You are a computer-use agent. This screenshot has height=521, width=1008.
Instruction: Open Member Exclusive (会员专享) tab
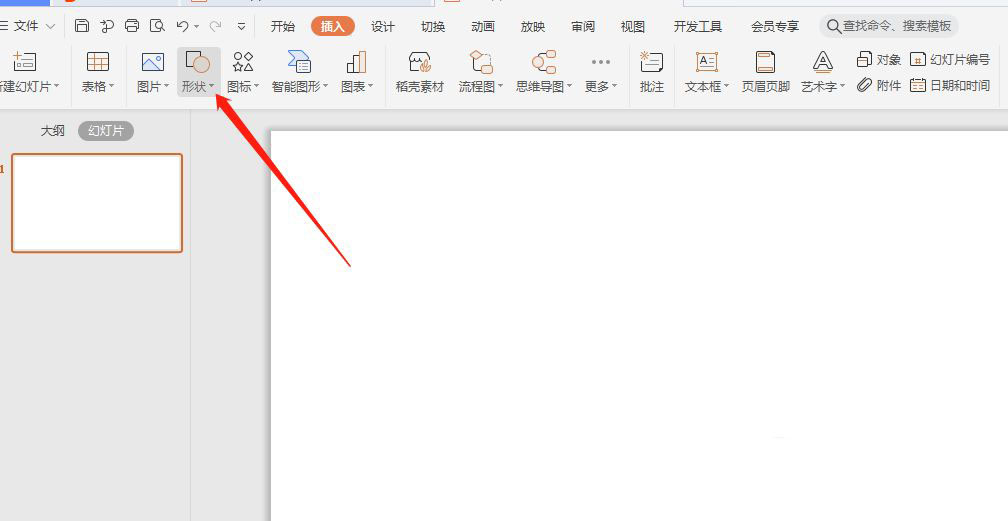[775, 26]
